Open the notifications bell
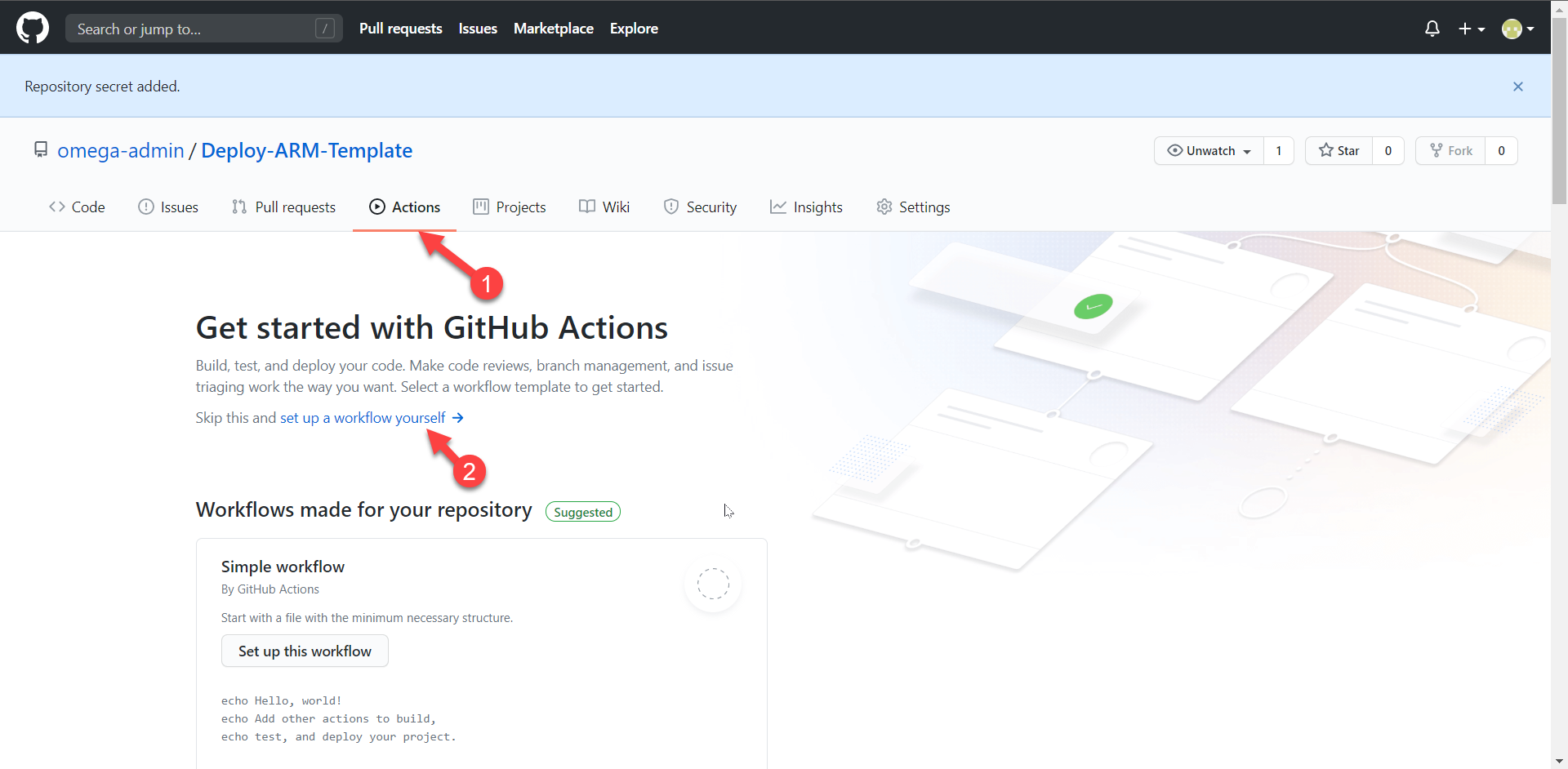This screenshot has width=1568, height=769. tap(1432, 29)
